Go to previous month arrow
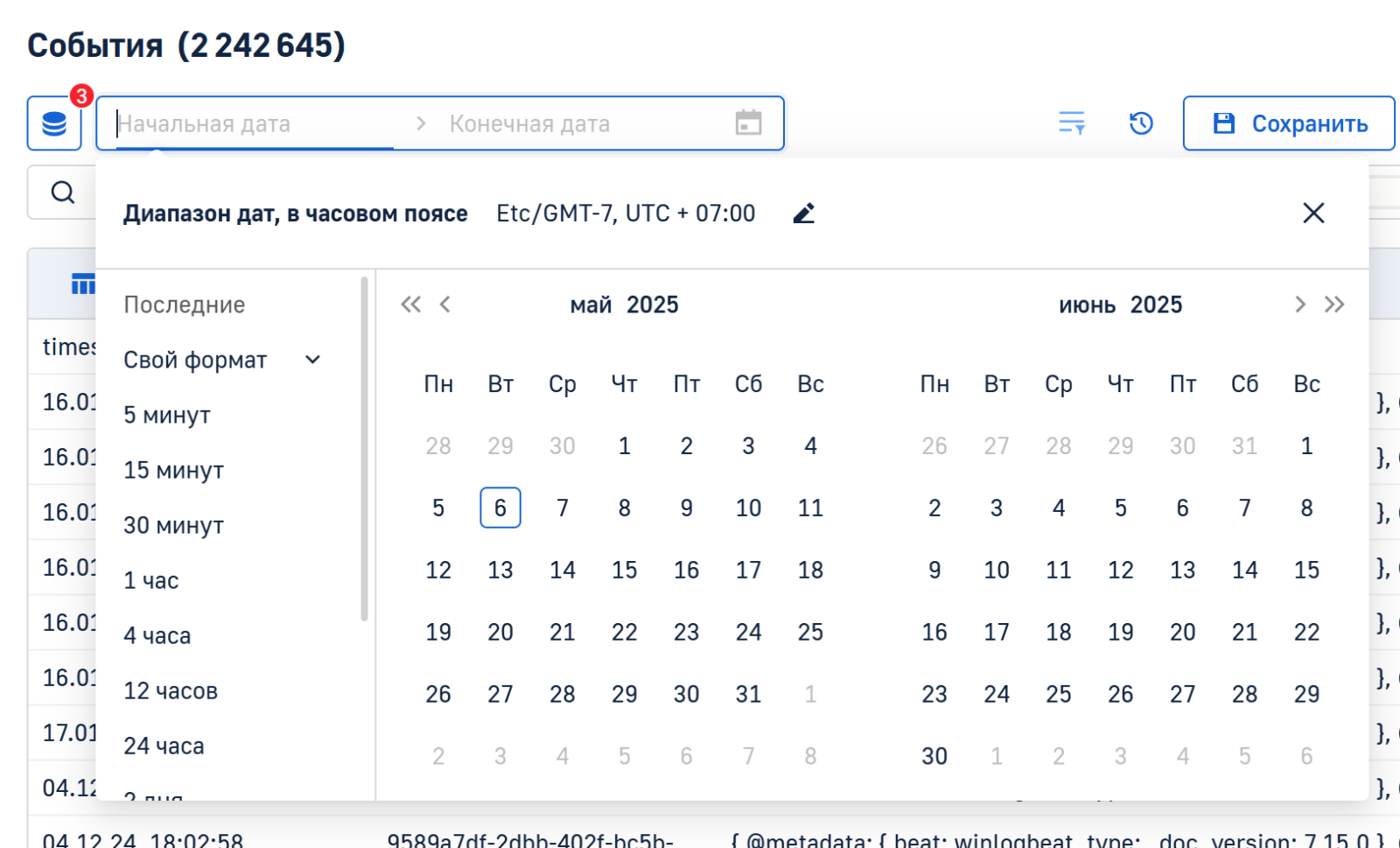 pyautogui.click(x=445, y=305)
